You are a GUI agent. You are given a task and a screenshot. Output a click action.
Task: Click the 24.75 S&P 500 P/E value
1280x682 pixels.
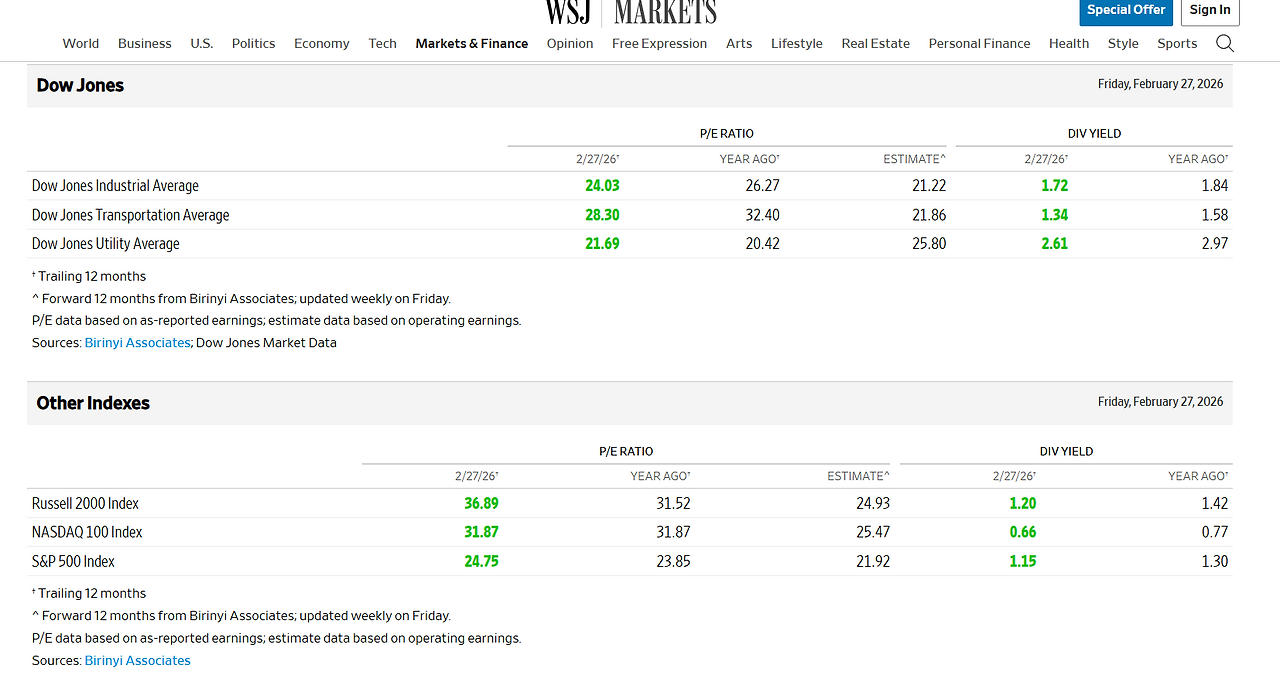coord(481,562)
